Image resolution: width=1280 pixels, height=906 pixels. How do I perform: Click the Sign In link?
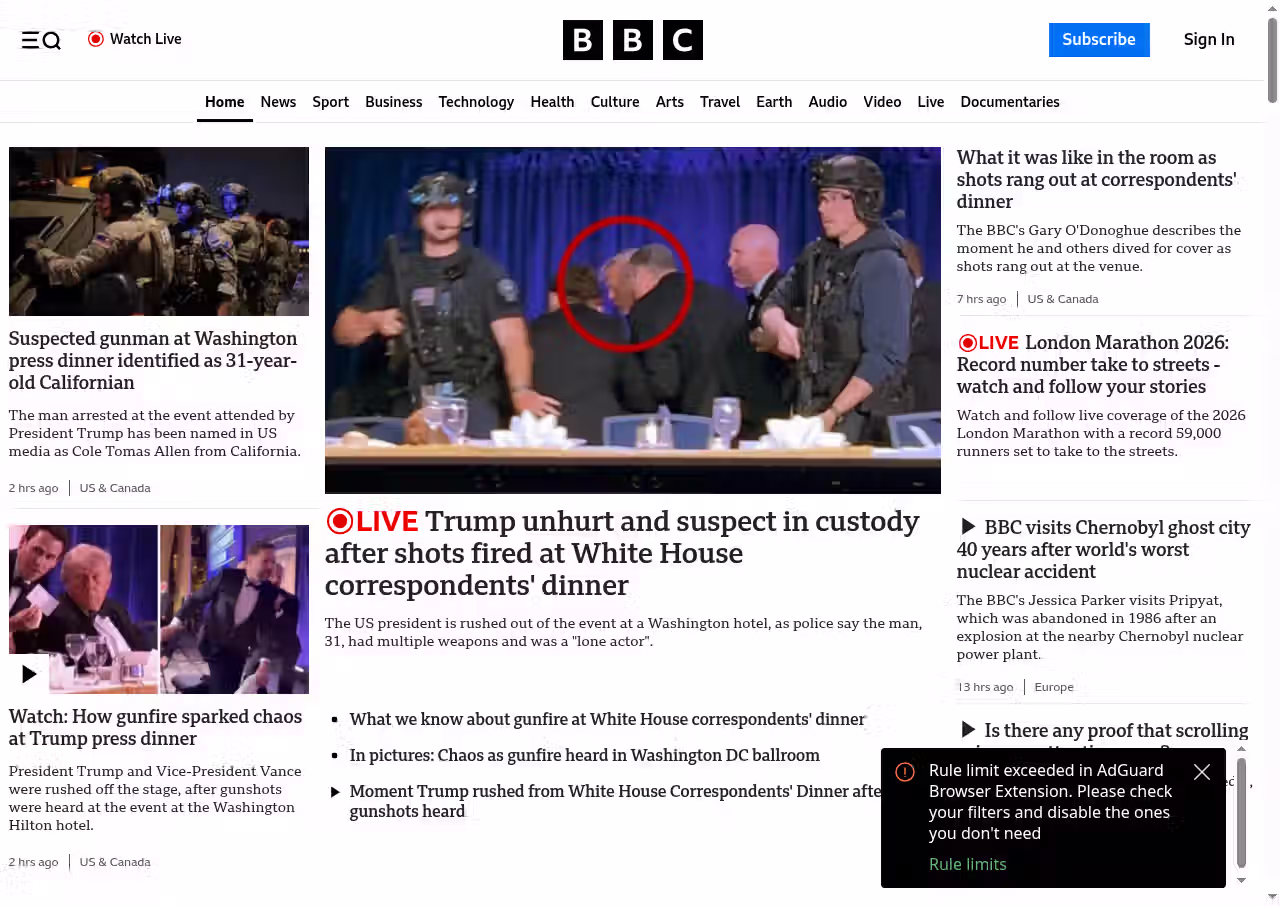(x=1208, y=40)
